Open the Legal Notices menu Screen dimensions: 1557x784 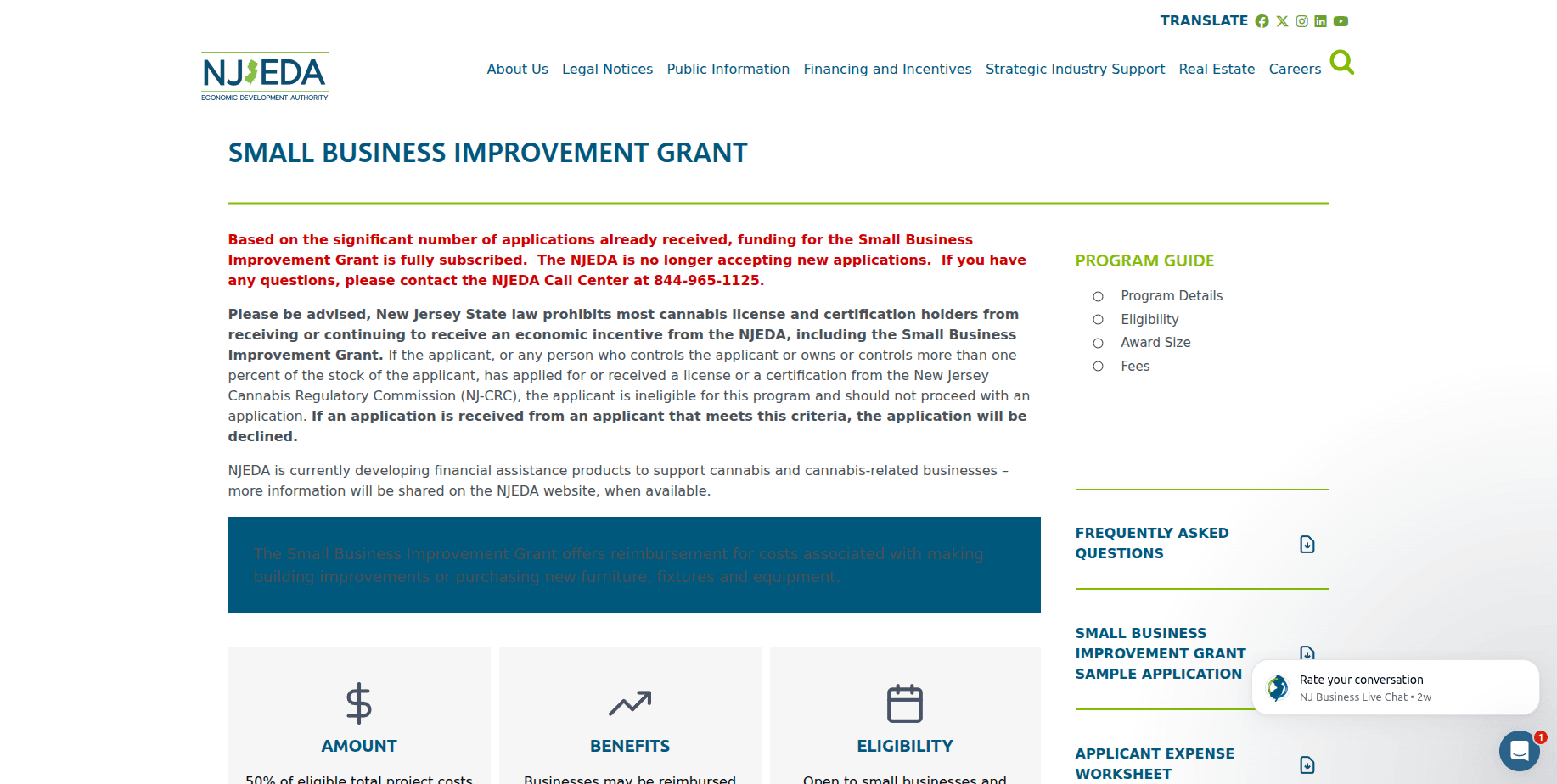pyautogui.click(x=607, y=69)
